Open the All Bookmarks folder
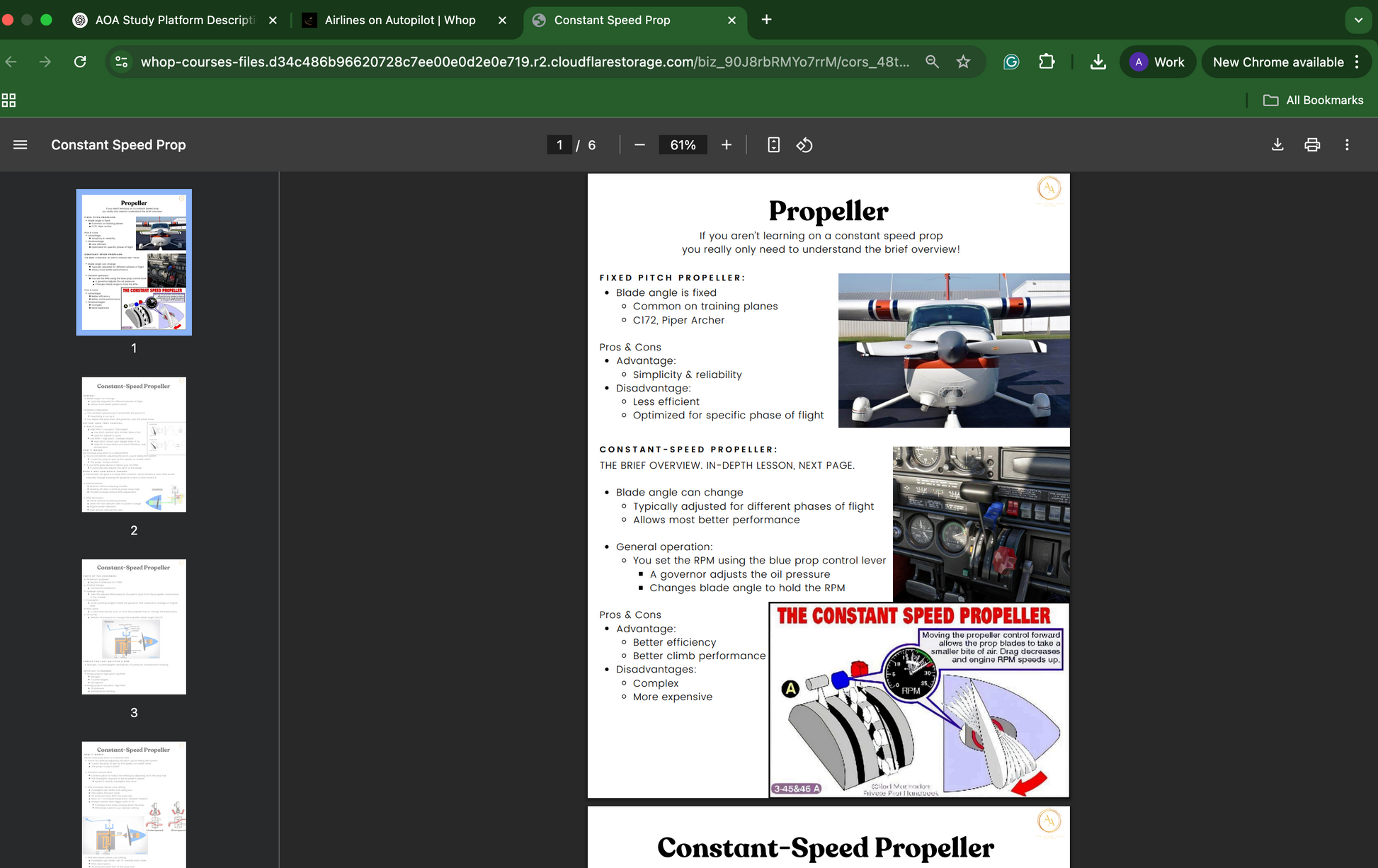This screenshot has width=1378, height=868. (1314, 100)
